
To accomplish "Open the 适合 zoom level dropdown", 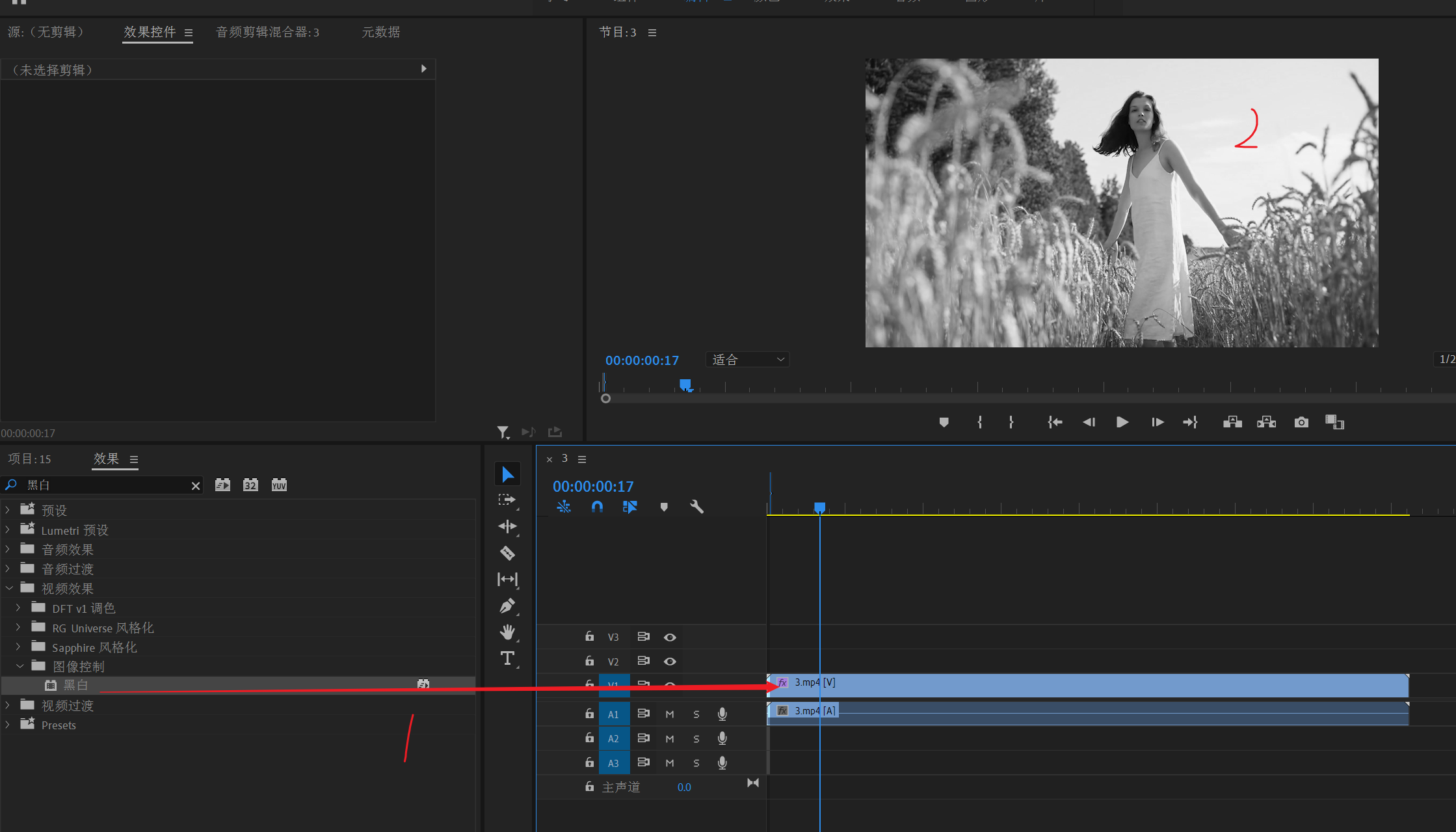I will coord(747,360).
